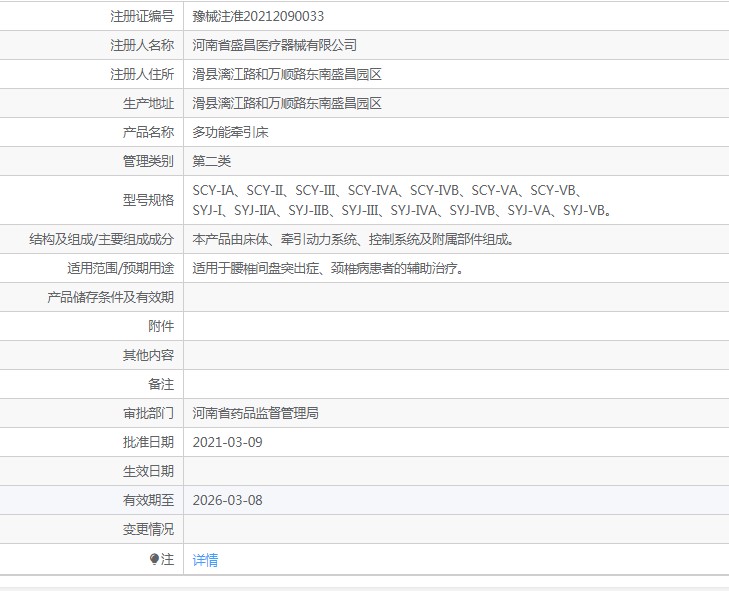The width and height of the screenshot is (729, 591).
Task: Click the 附件 label
Action: 161,326
